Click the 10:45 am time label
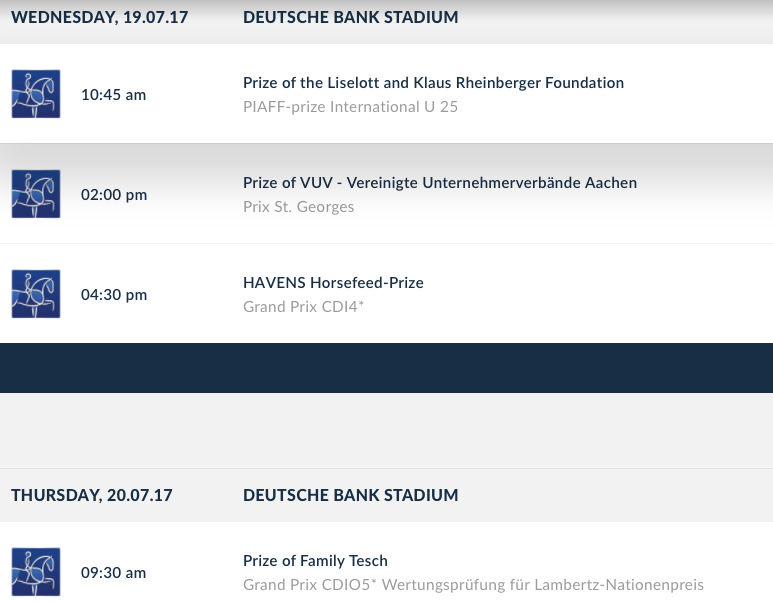The image size is (773, 602). (113, 95)
